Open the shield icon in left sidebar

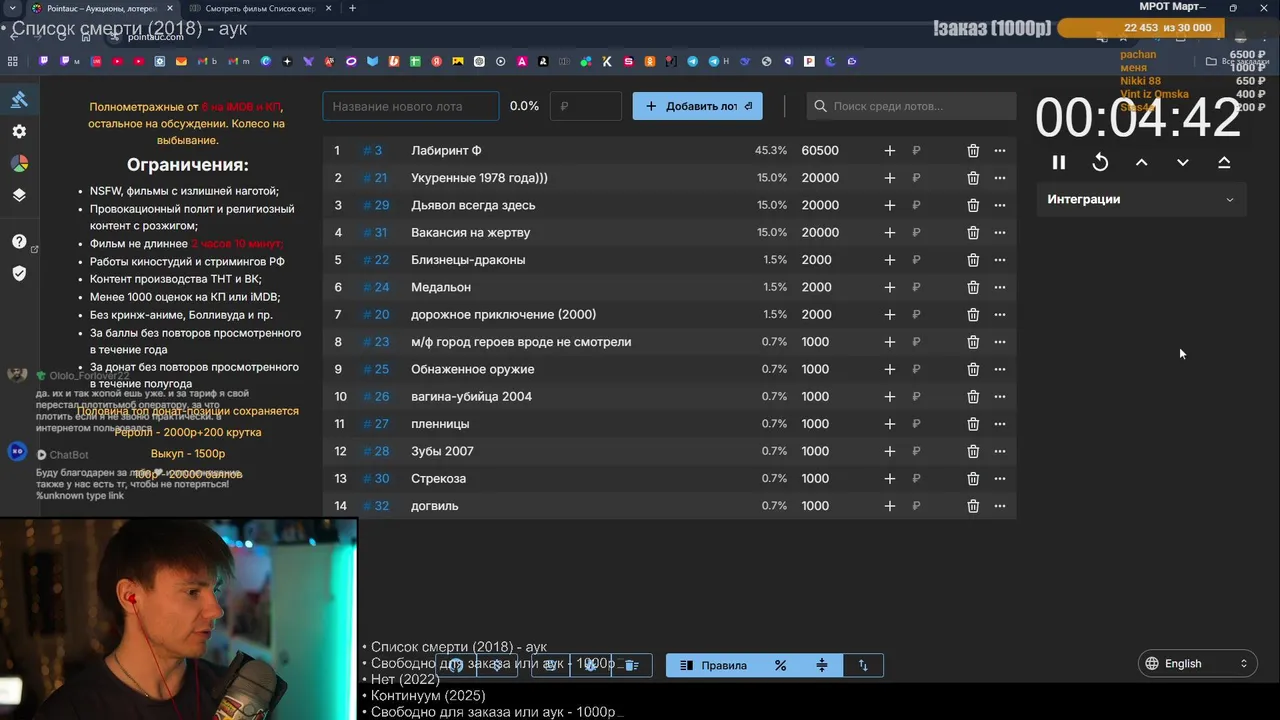pyautogui.click(x=19, y=273)
